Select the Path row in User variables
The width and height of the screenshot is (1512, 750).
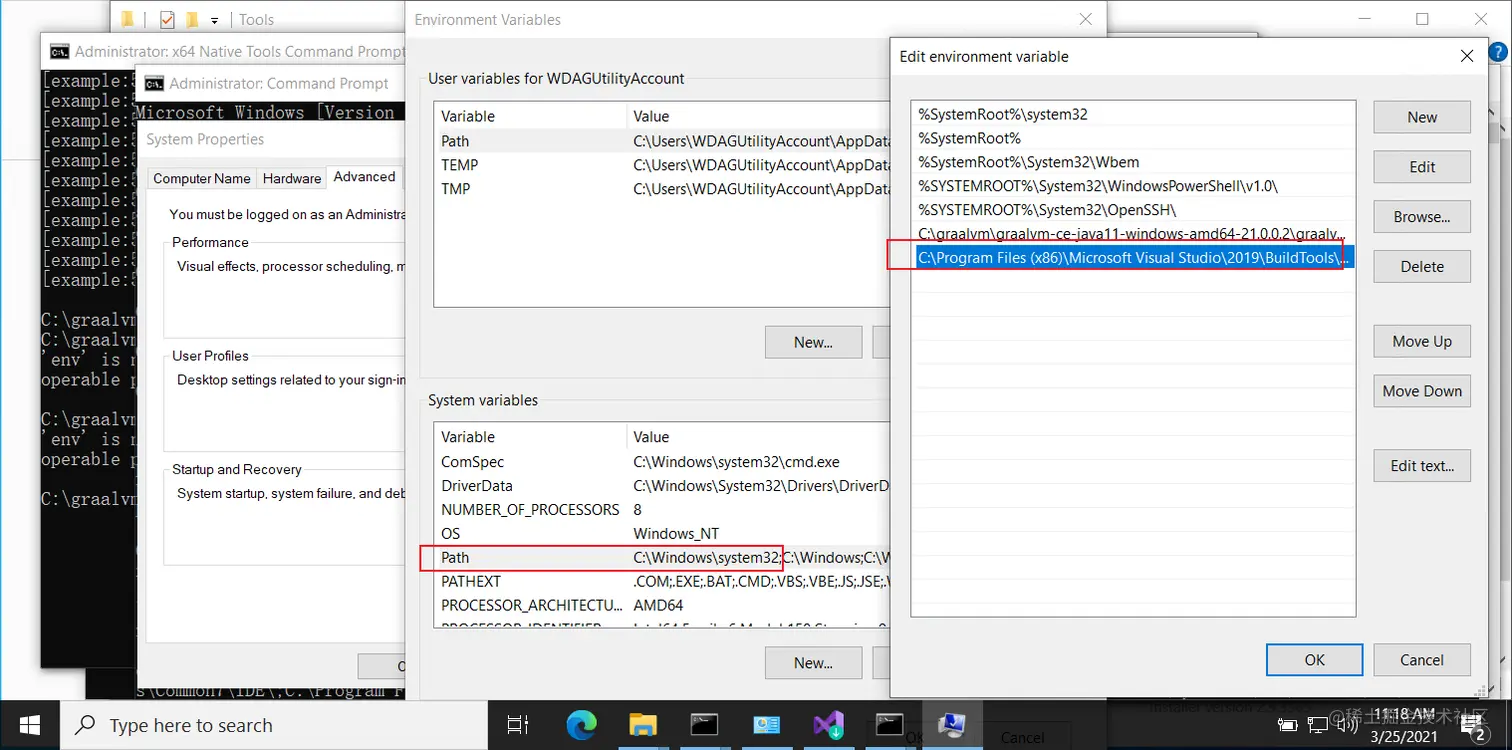tap(662, 141)
